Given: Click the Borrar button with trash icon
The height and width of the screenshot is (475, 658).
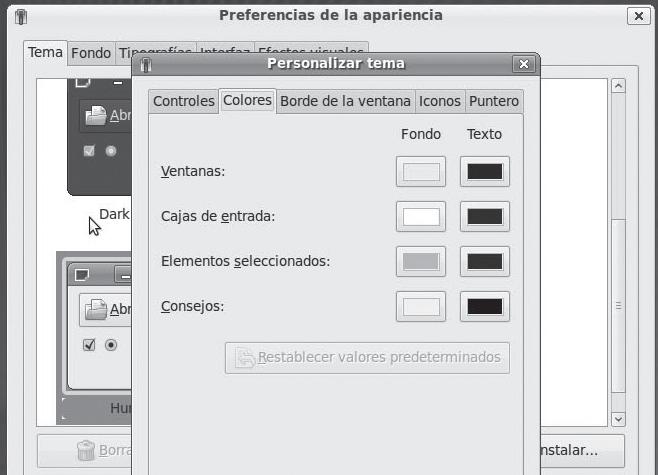Looking at the screenshot, I should (85, 451).
